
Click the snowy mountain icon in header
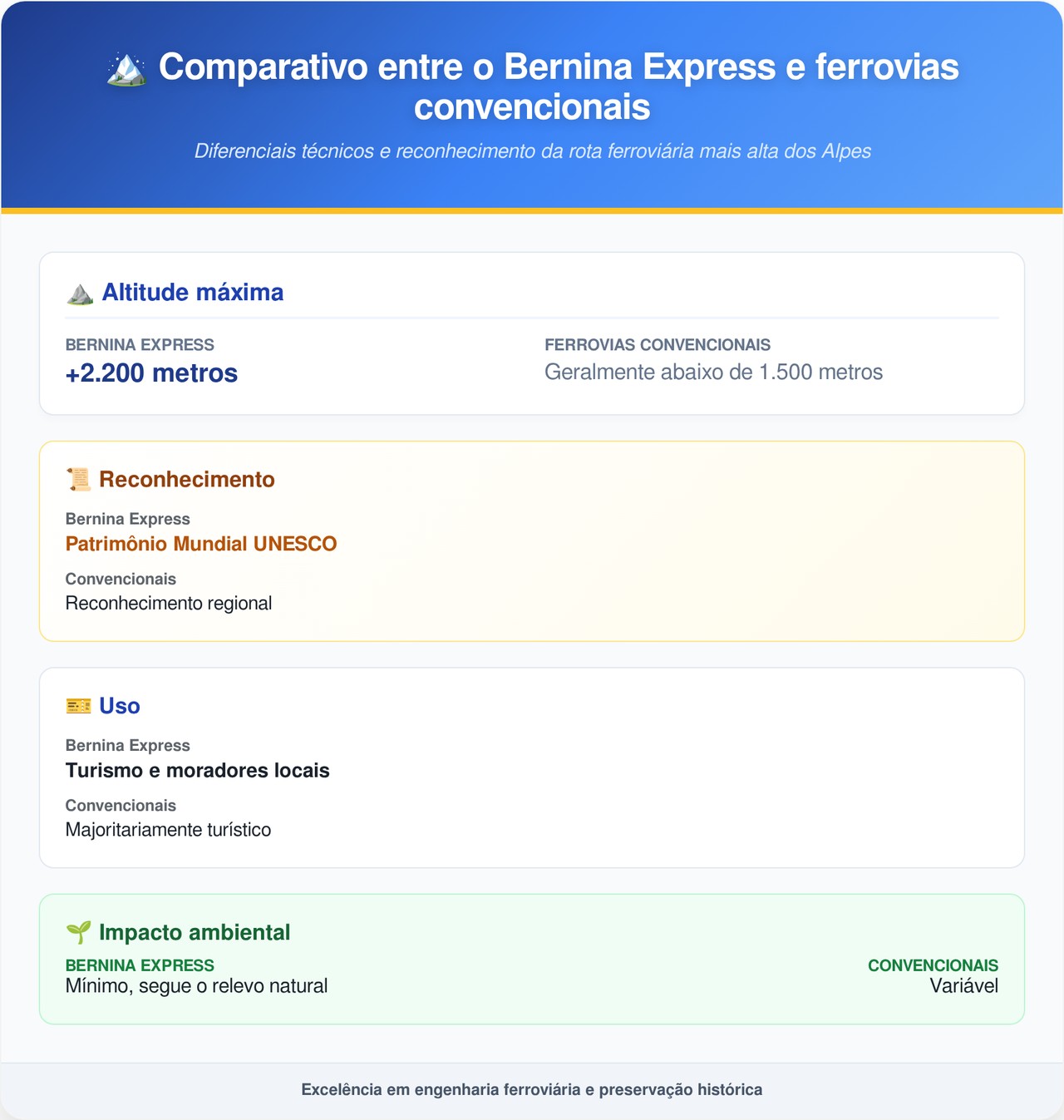tap(127, 69)
